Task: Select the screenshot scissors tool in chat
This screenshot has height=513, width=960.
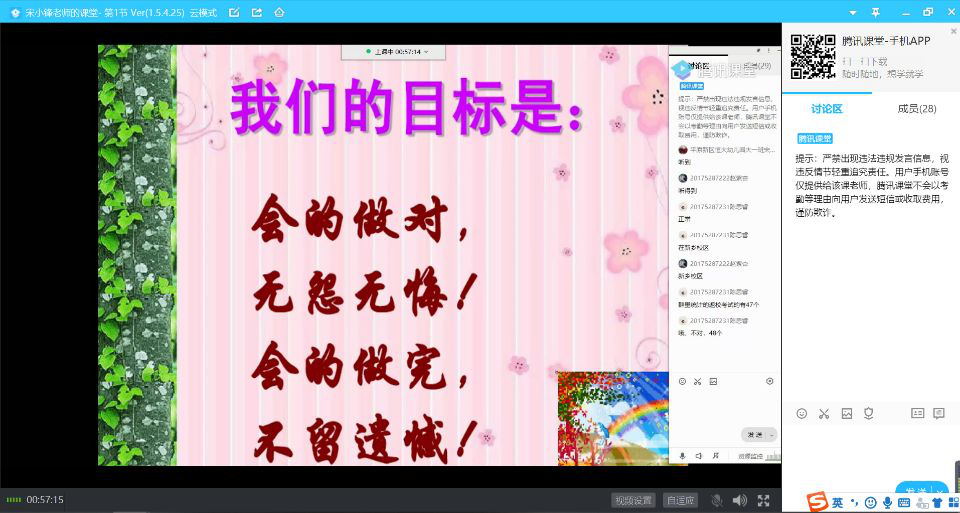Action: (824, 413)
